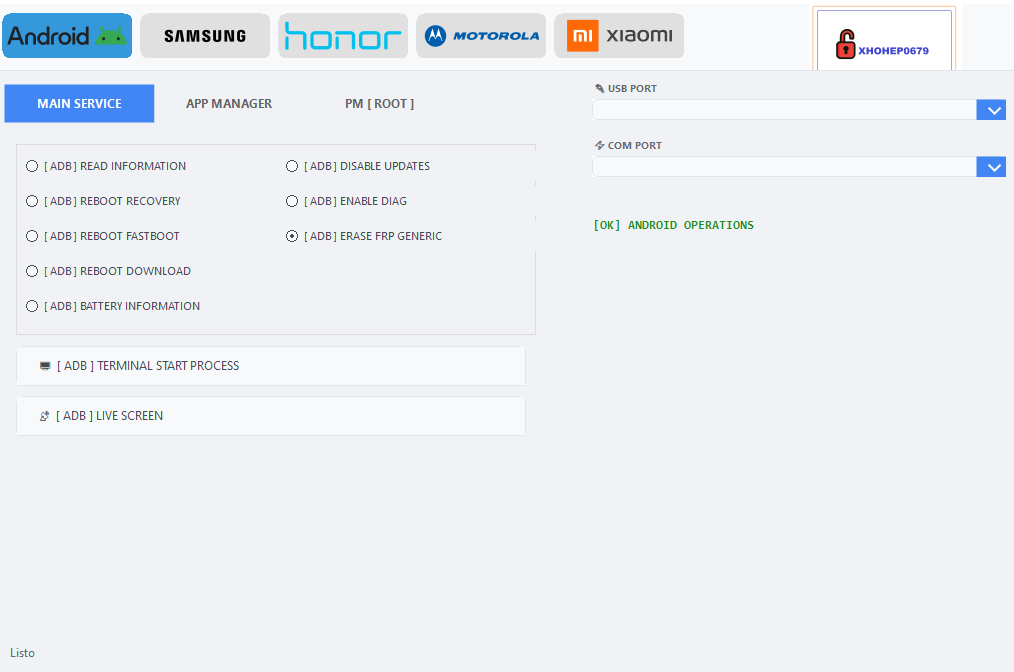Select the Disable Updates radio option
This screenshot has width=1014, height=672.
point(292,166)
